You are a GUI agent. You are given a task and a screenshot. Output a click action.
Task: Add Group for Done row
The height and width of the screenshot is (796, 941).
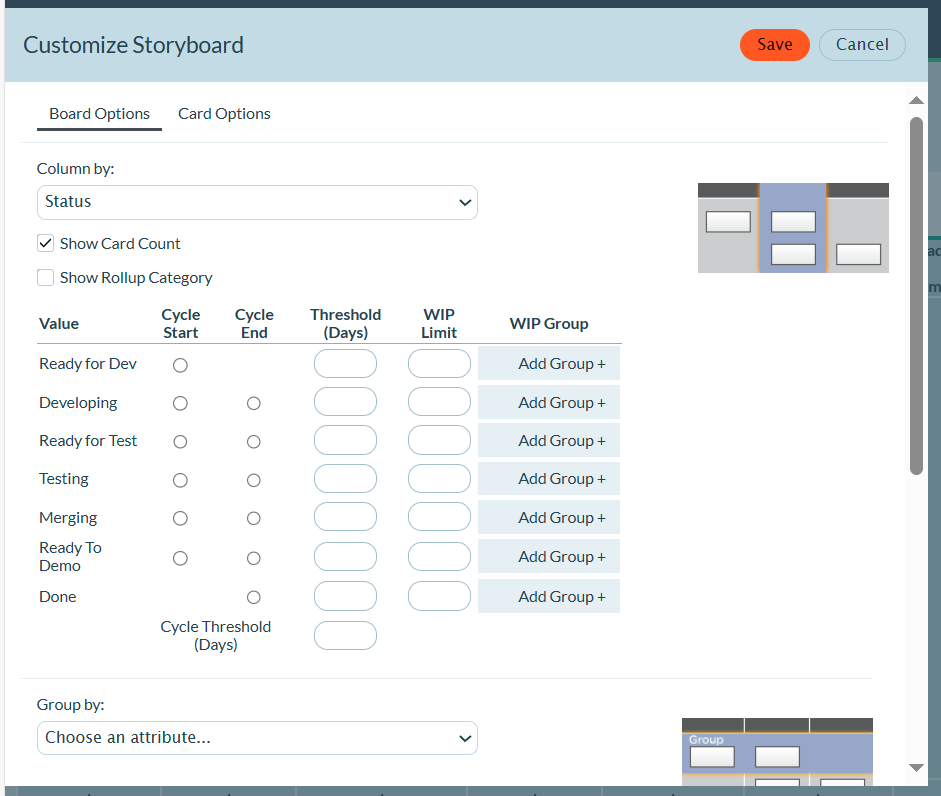pos(549,596)
